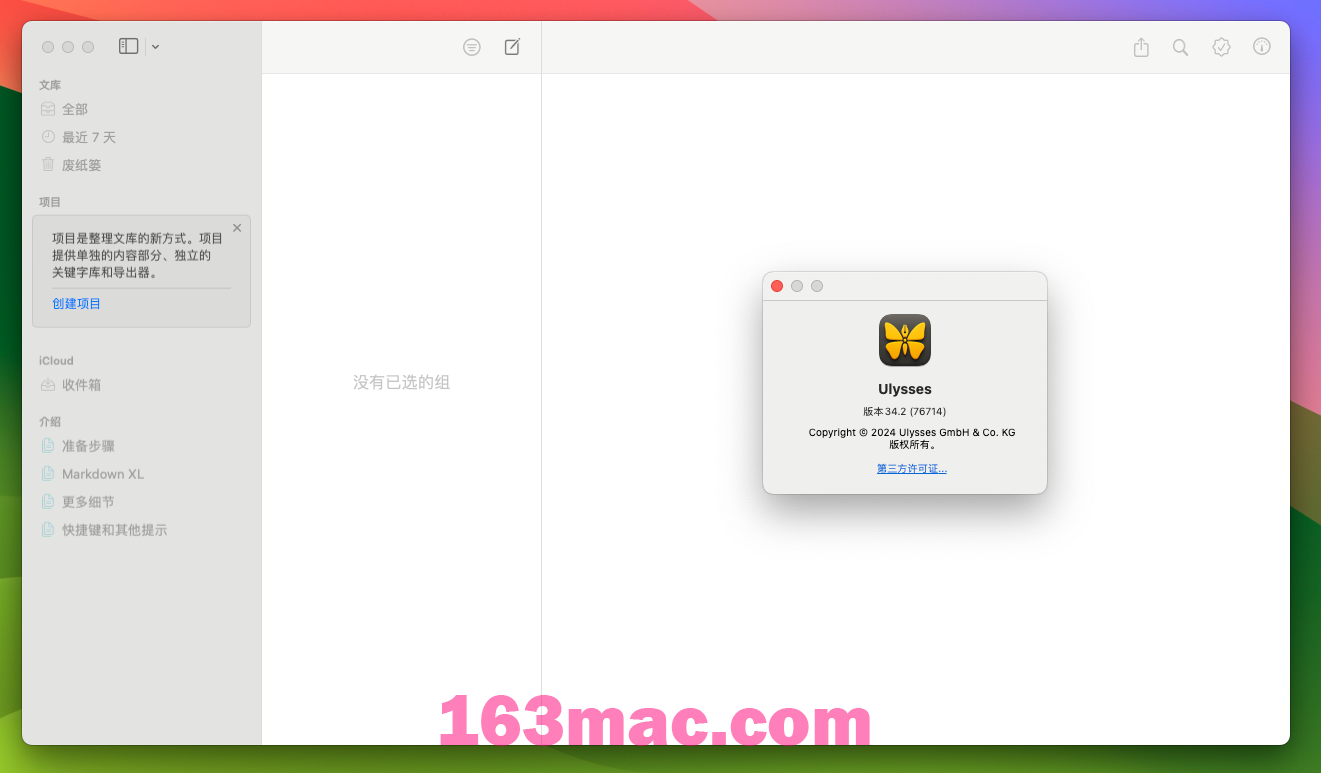
Task: Show the info dashboard icon
Action: point(1262,46)
